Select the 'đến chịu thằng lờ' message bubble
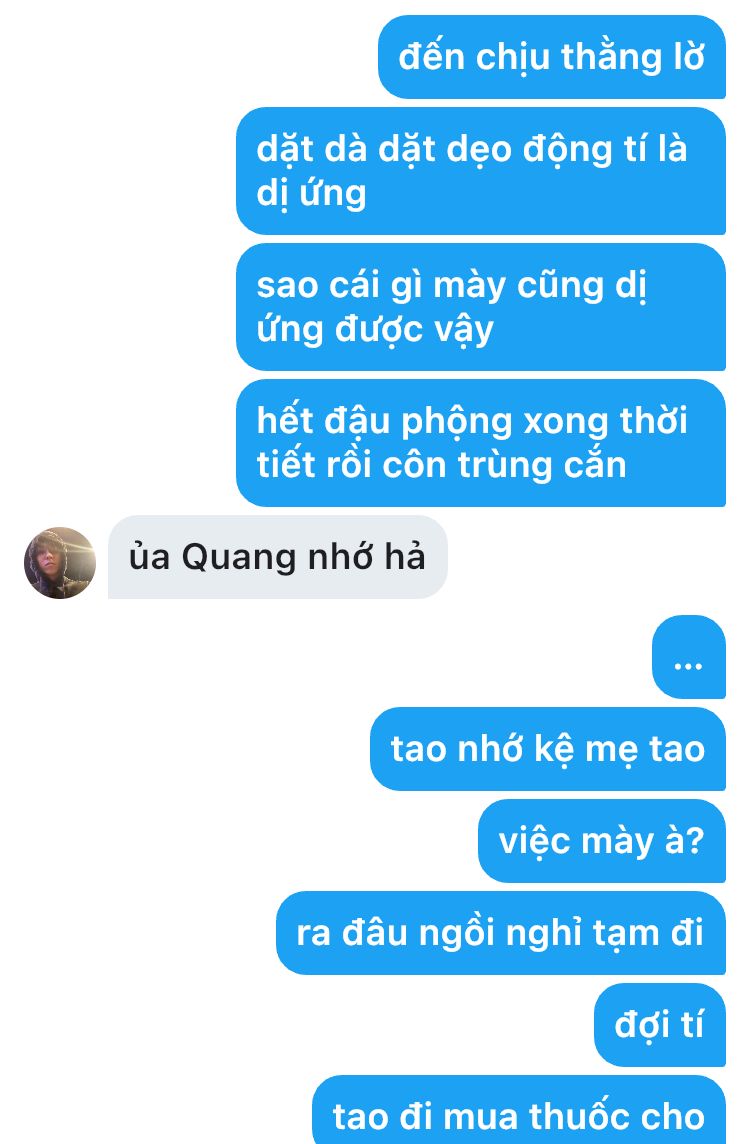750x1144 pixels. click(552, 57)
